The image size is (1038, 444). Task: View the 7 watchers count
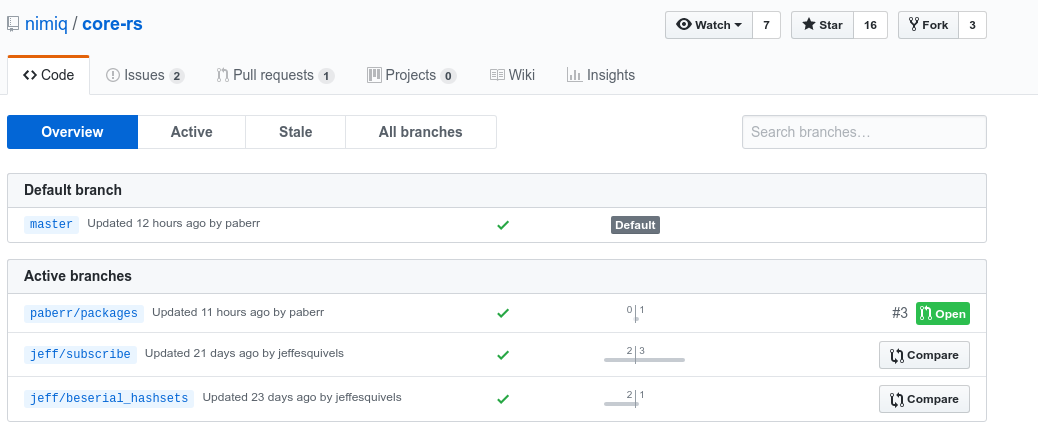pyautogui.click(x=767, y=25)
